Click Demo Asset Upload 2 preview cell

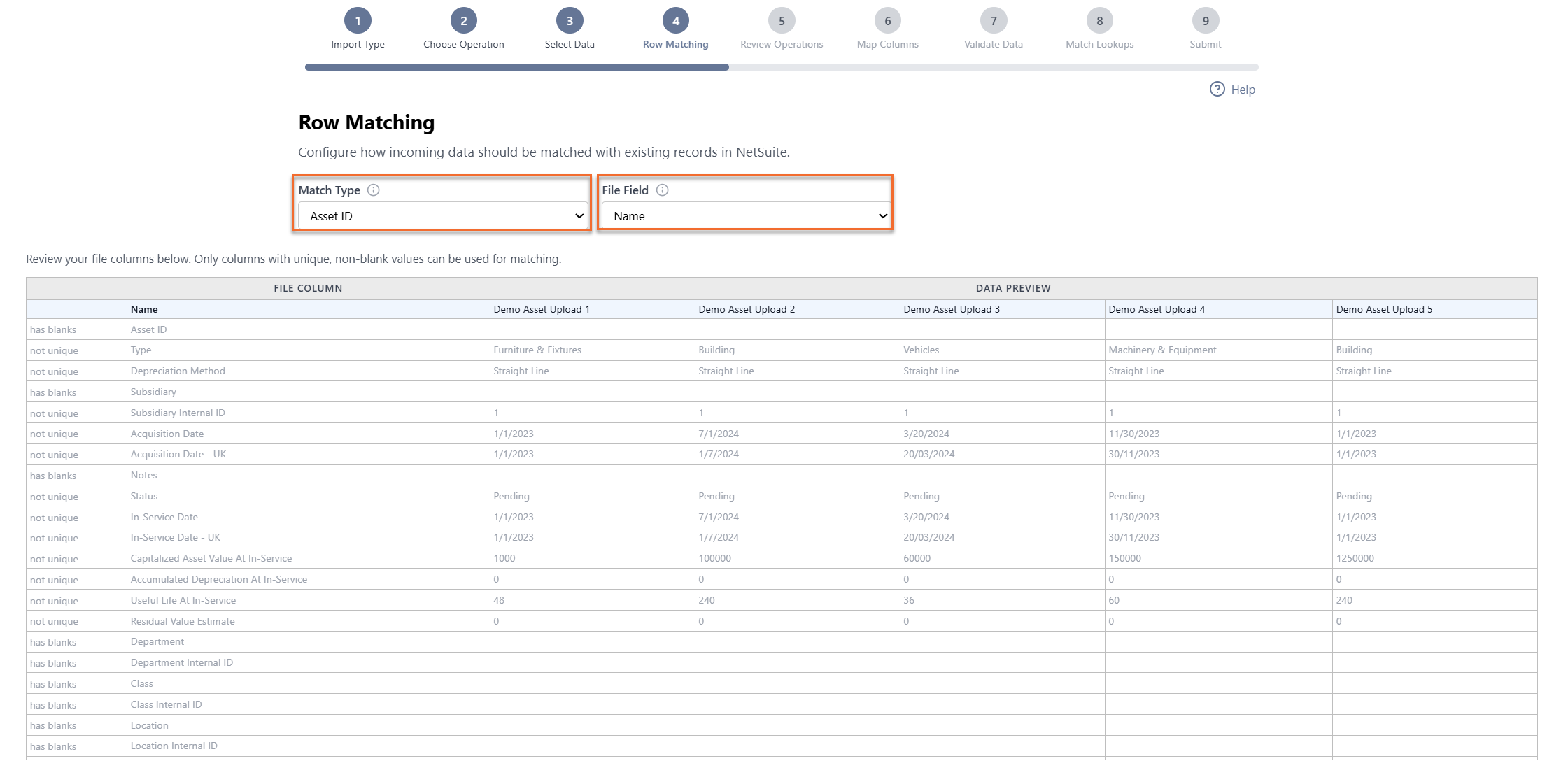click(x=797, y=309)
